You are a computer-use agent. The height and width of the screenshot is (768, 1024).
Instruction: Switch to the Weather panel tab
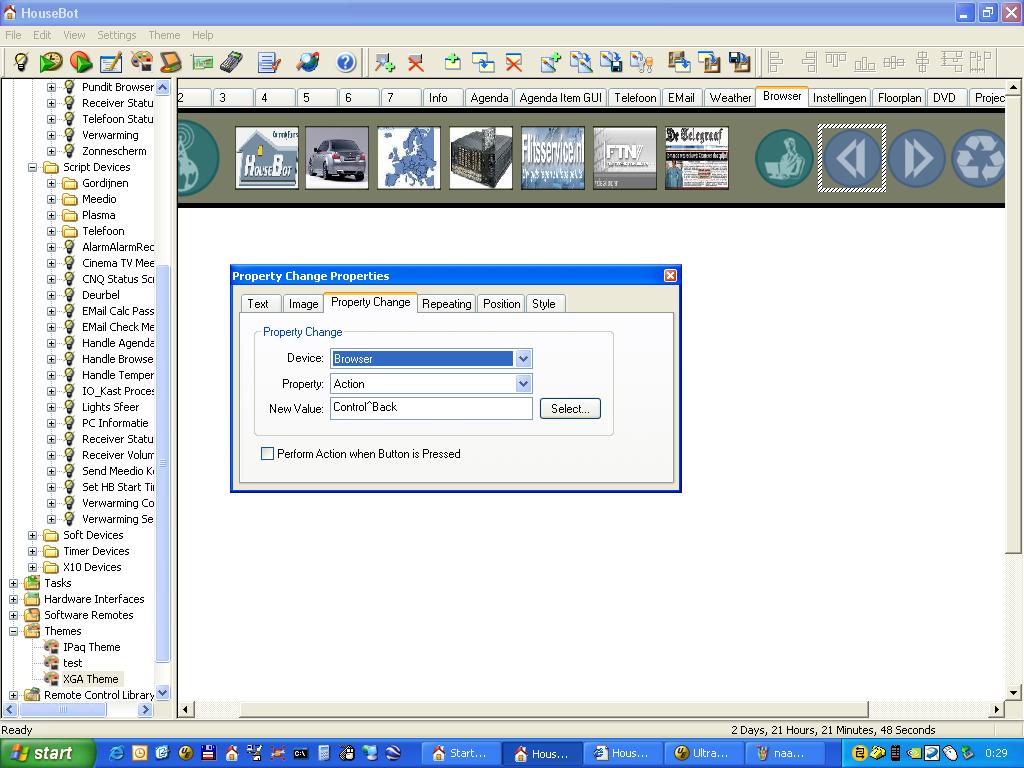[x=730, y=97]
